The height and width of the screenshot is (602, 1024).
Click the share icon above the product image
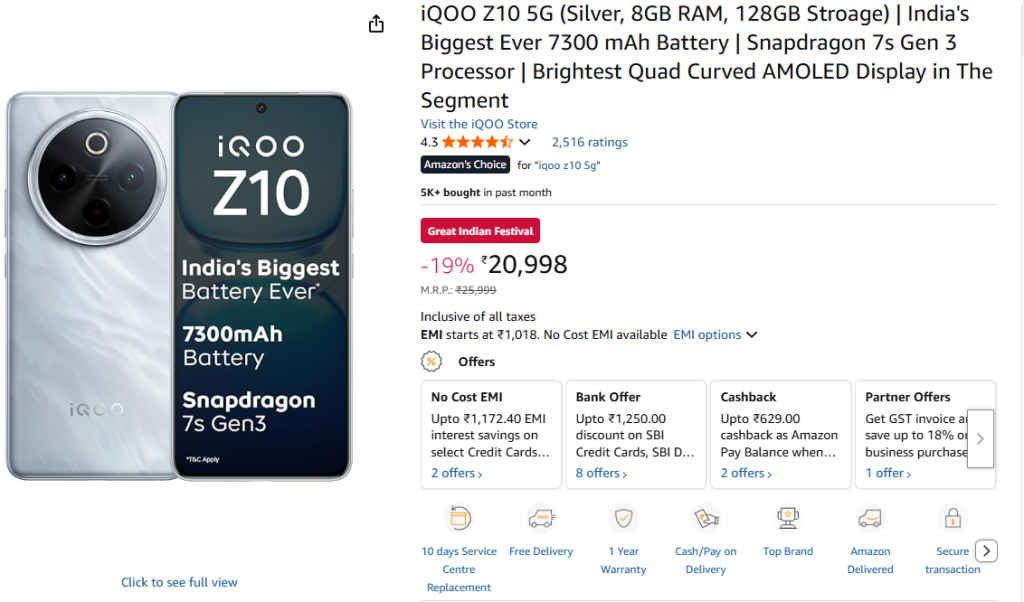pyautogui.click(x=376, y=22)
